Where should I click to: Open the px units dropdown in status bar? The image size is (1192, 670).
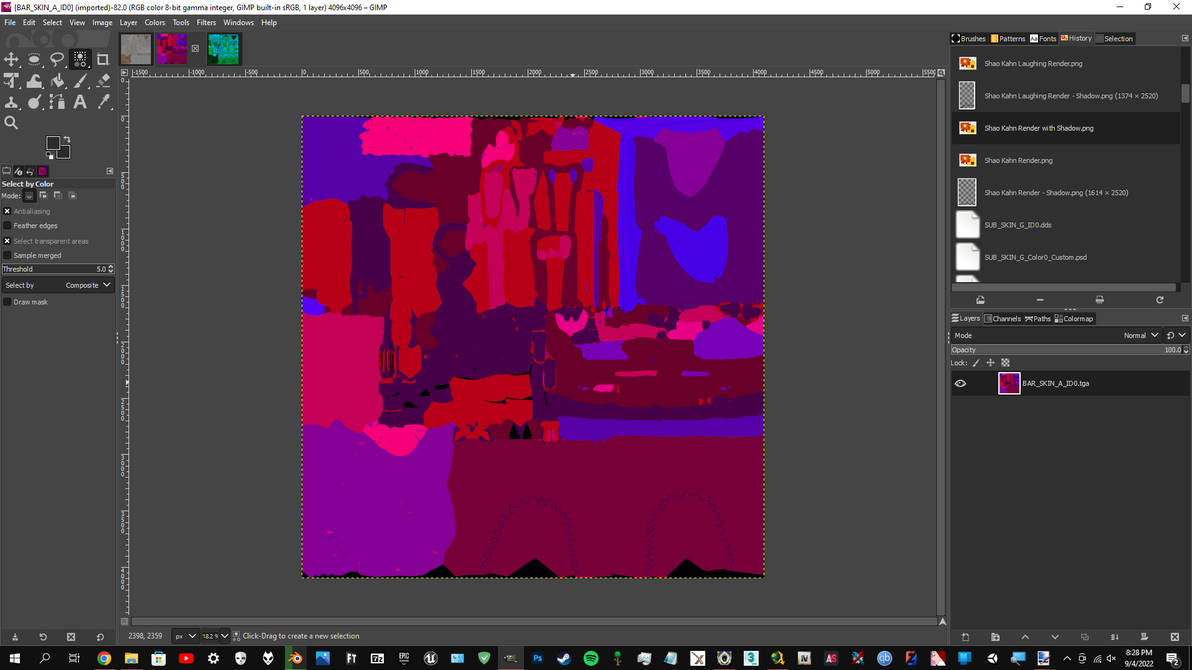(185, 637)
